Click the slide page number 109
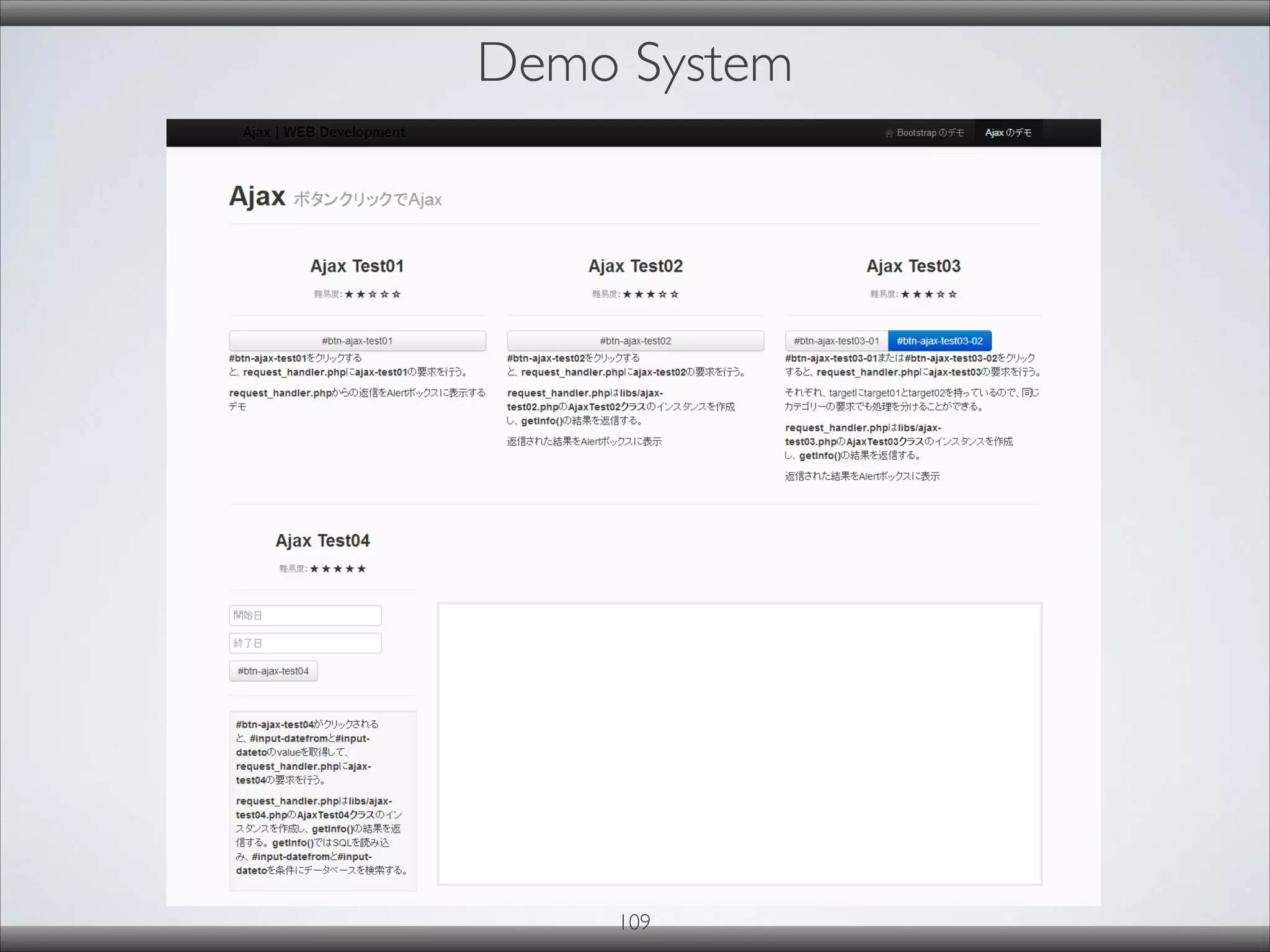The width and height of the screenshot is (1270, 952). (x=635, y=922)
